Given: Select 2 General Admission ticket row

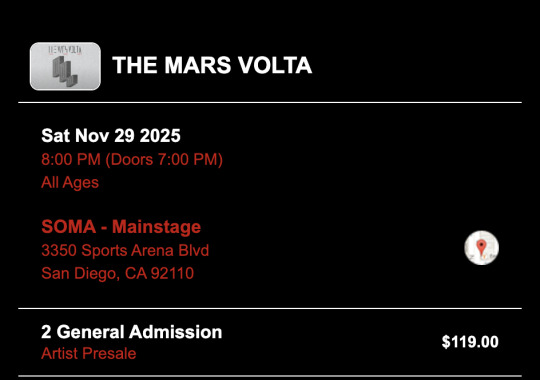Looking at the screenshot, I should click(270, 342).
